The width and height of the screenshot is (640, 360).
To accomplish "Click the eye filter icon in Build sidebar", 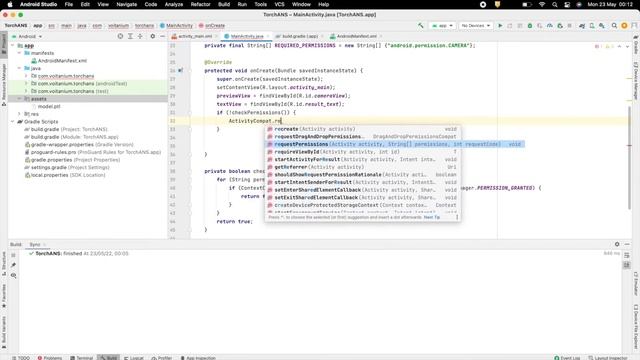I will [13, 276].
